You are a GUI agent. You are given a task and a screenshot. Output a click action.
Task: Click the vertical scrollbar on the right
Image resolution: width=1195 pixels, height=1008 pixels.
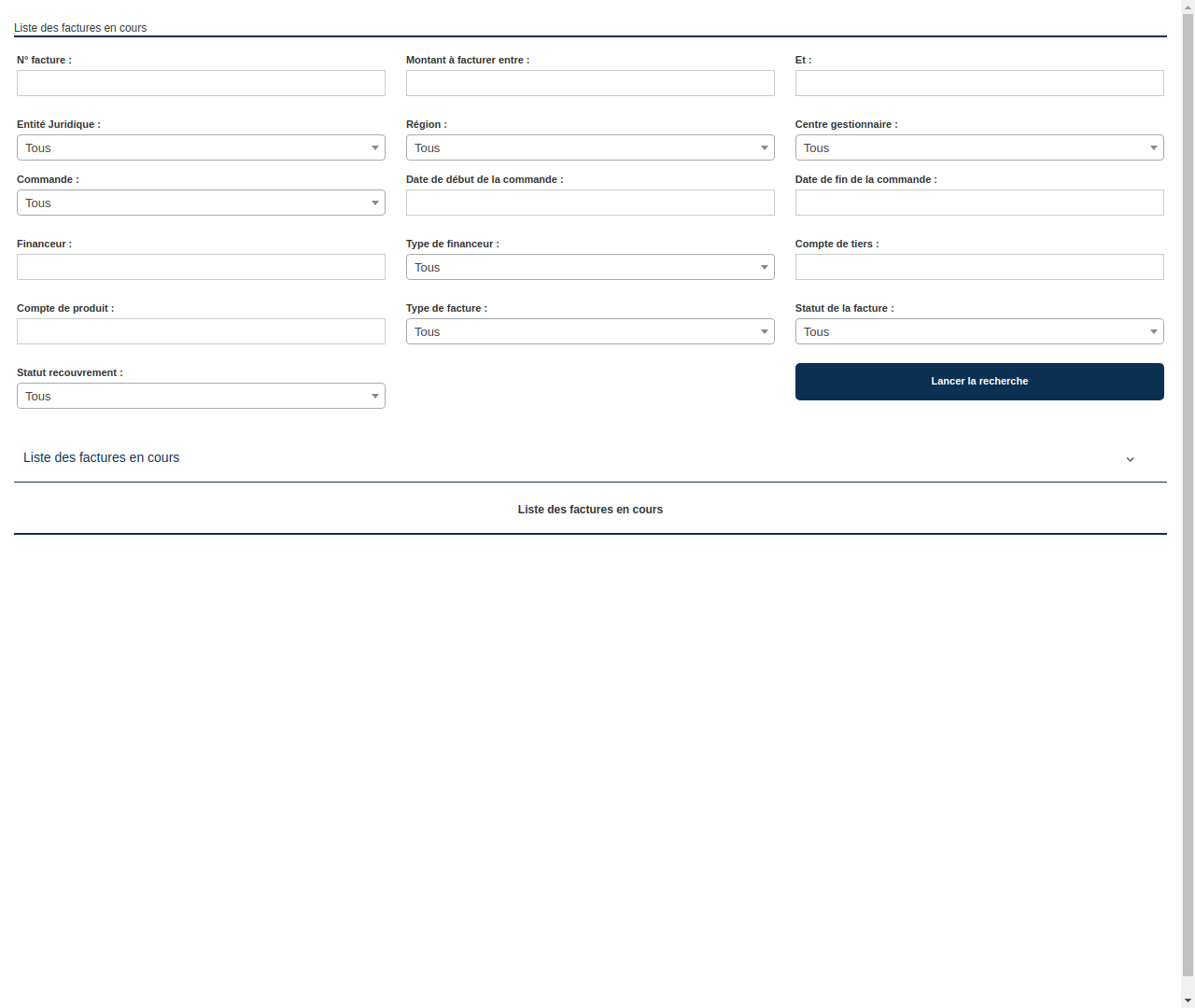point(1188,504)
